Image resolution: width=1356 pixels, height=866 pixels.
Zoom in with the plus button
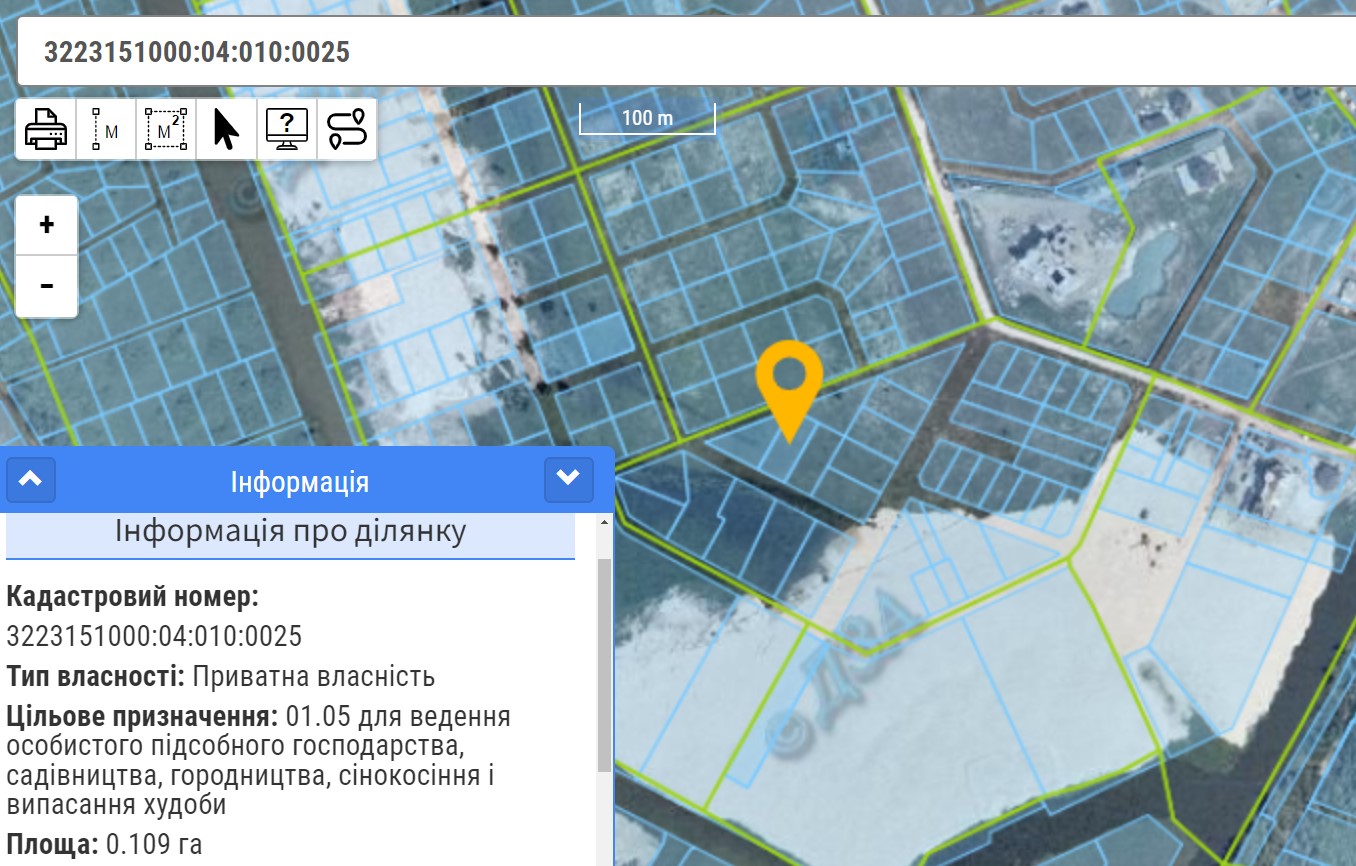click(x=47, y=225)
